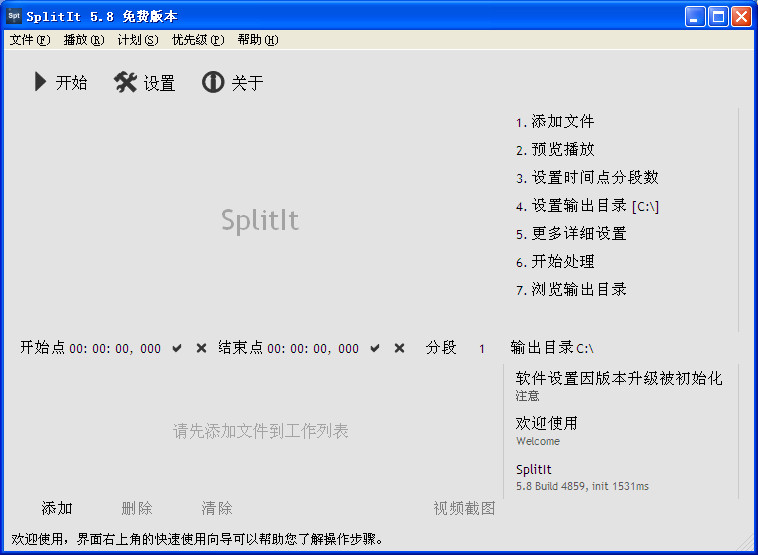
Task: Click wizard step 2. 预览播放
Action: [555, 150]
